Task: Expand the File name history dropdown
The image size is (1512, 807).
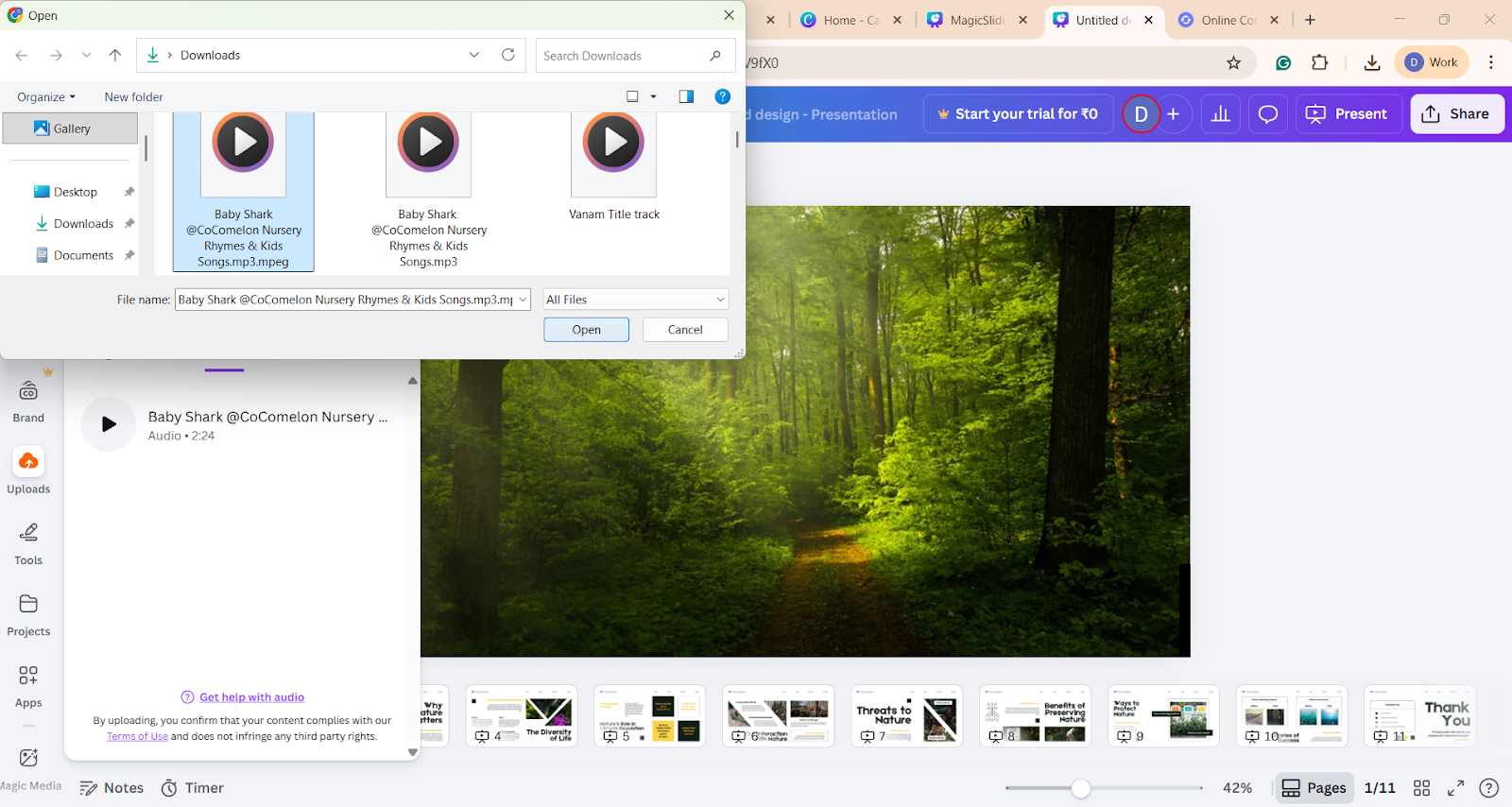Action: pyautogui.click(x=523, y=300)
